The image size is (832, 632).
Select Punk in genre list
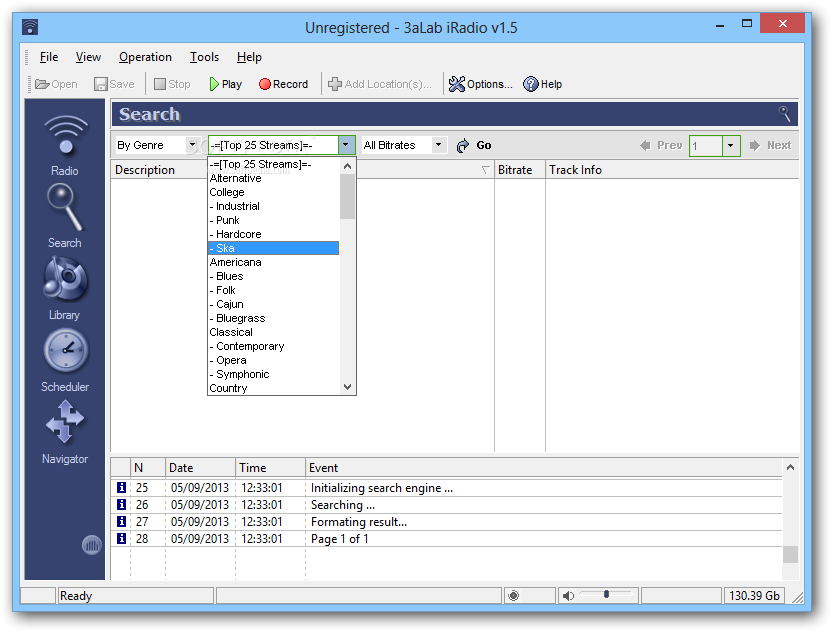pos(273,220)
